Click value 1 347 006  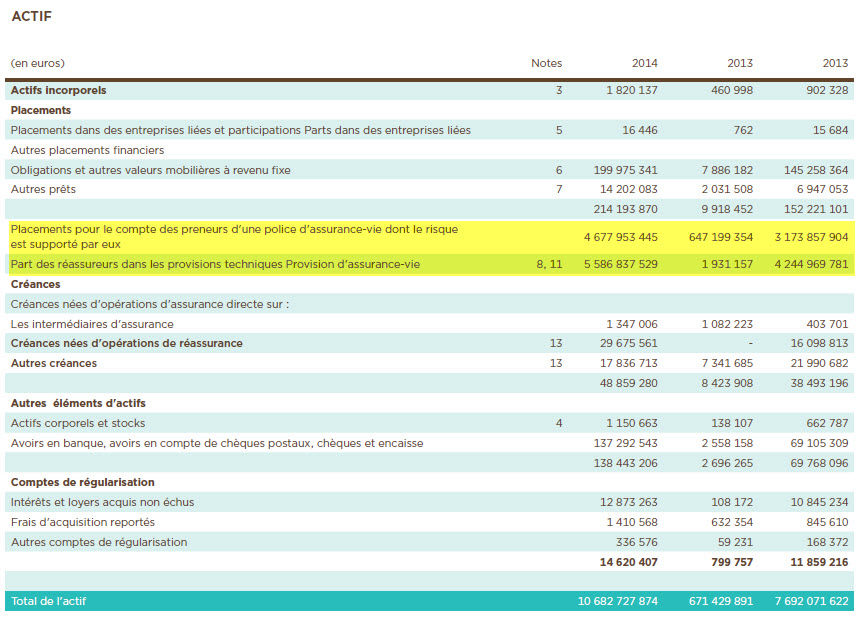(632, 324)
